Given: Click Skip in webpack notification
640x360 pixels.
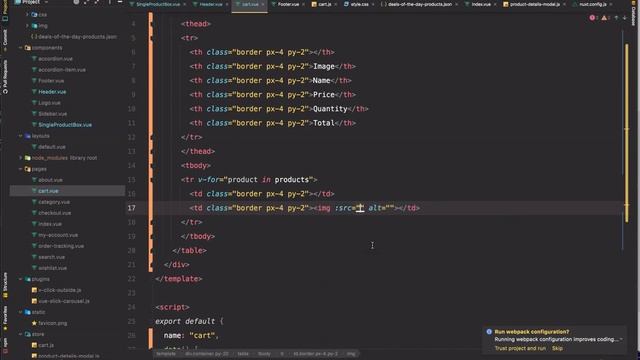Looking at the screenshot, I should point(557,348).
